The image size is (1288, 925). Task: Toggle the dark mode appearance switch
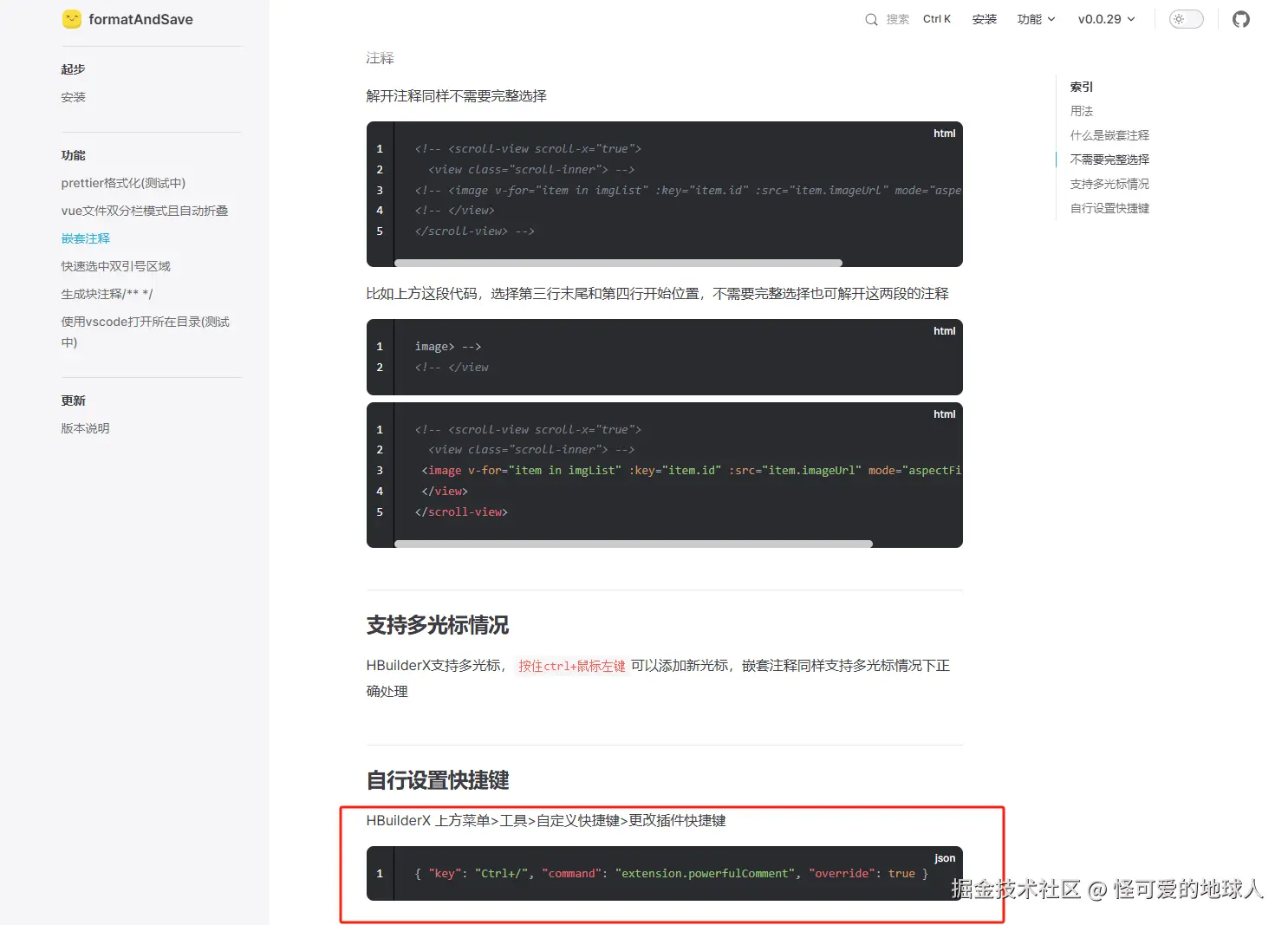(x=1186, y=19)
